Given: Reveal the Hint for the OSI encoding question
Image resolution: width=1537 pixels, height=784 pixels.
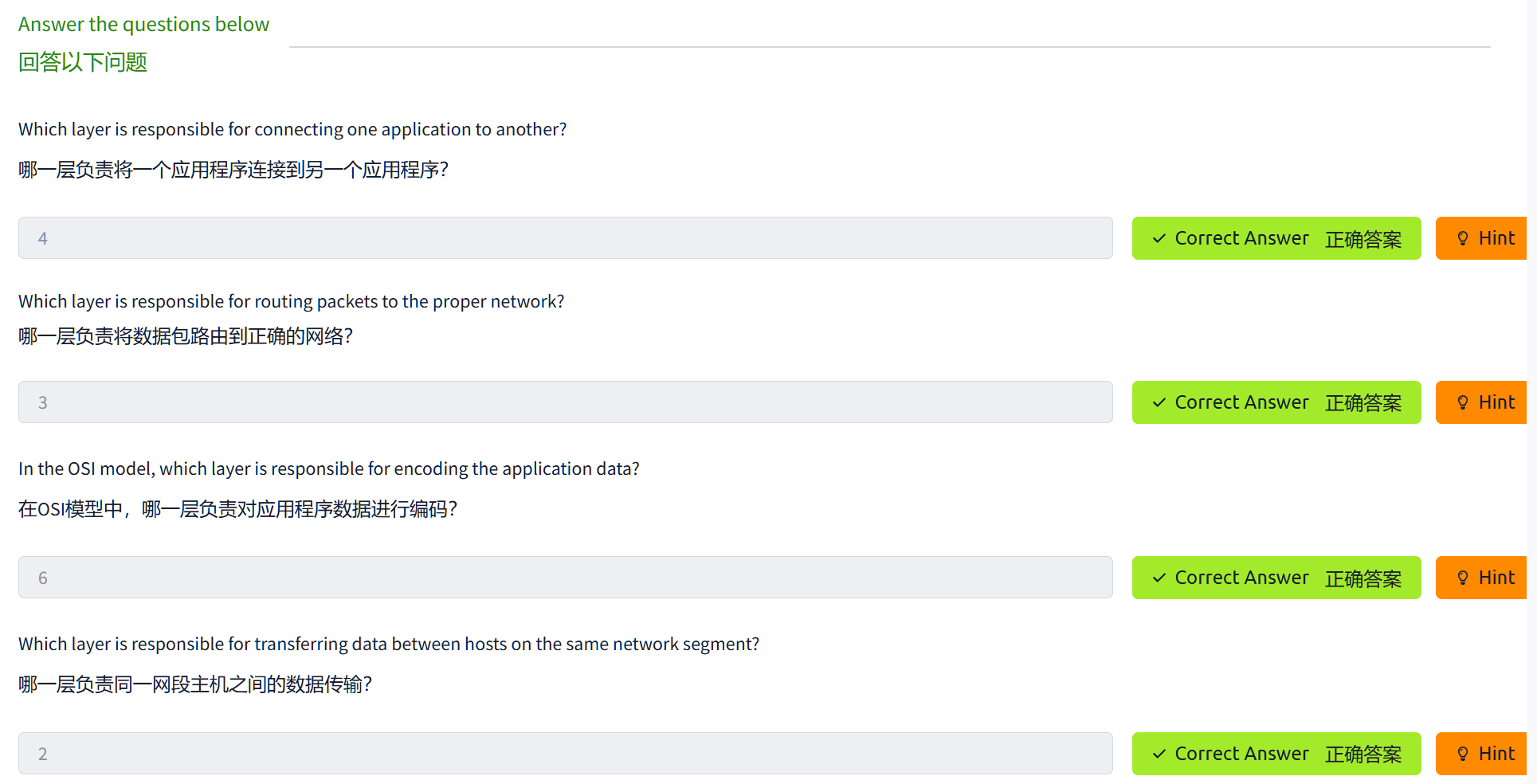Looking at the screenshot, I should (x=1486, y=578).
